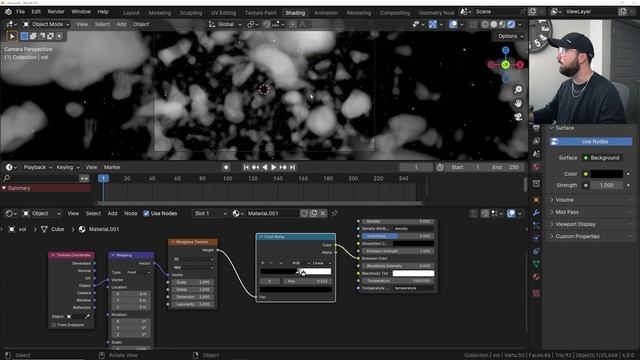Toggle auto keying record button

[226, 167]
